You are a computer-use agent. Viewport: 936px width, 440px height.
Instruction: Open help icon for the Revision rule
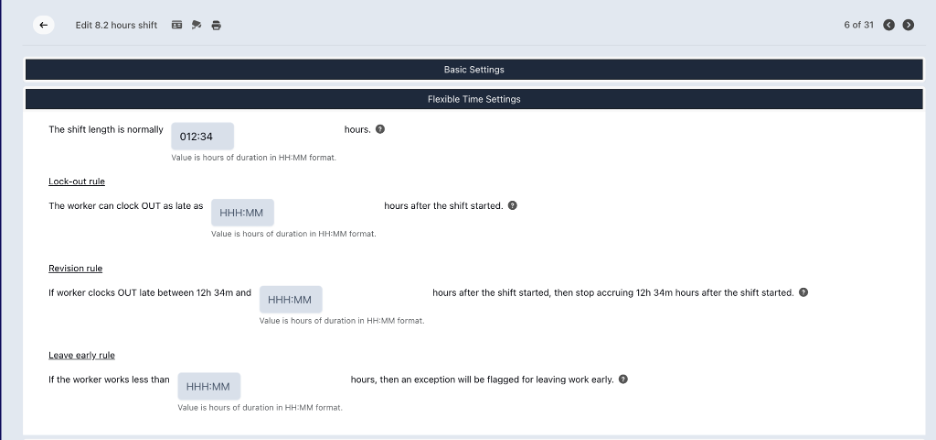803,293
